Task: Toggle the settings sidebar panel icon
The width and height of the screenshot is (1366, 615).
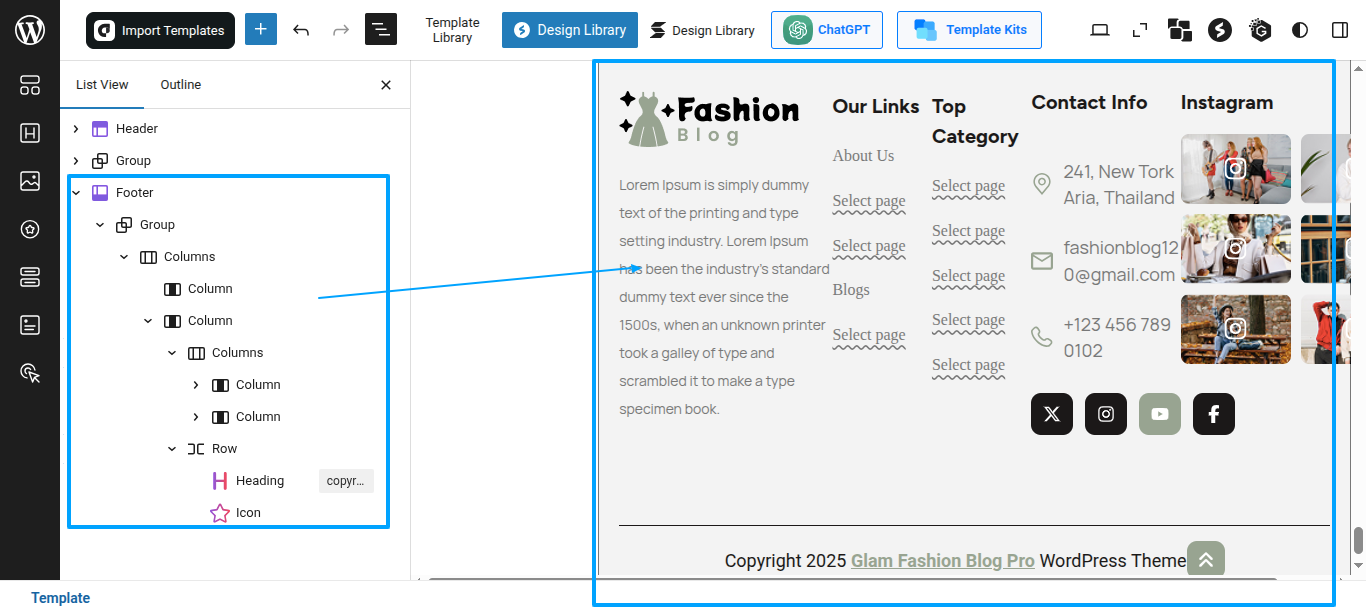Action: [1340, 30]
